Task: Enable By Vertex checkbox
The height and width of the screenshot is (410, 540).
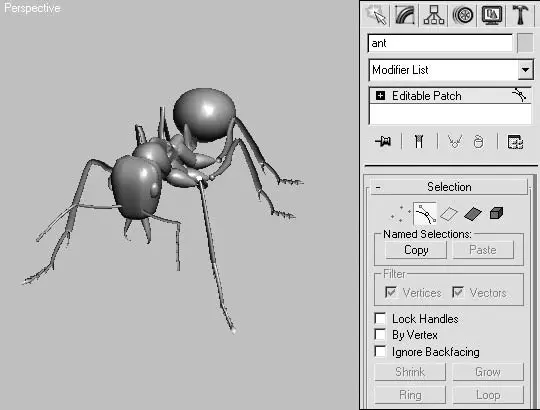Action: [380, 335]
